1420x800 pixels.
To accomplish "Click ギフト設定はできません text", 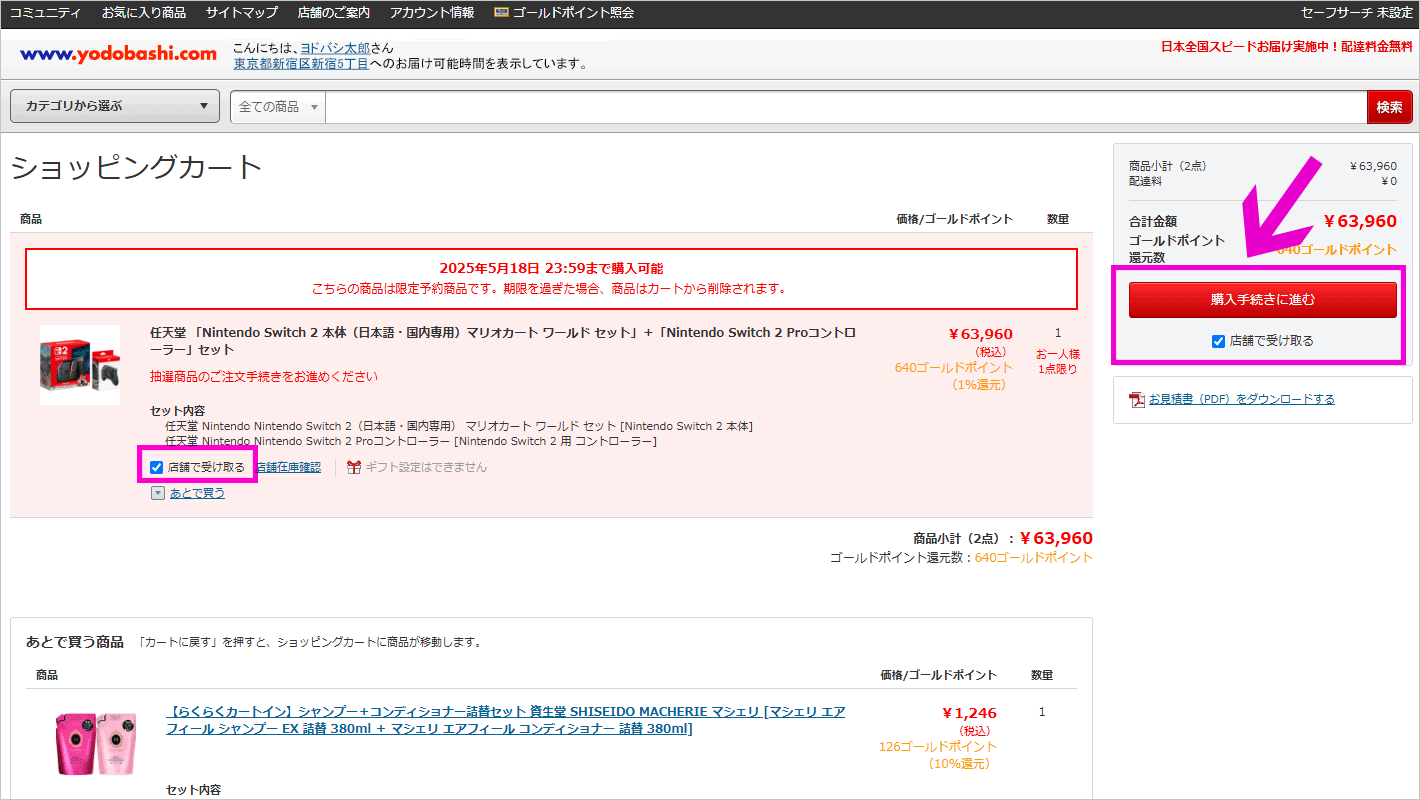I will click(x=427, y=467).
